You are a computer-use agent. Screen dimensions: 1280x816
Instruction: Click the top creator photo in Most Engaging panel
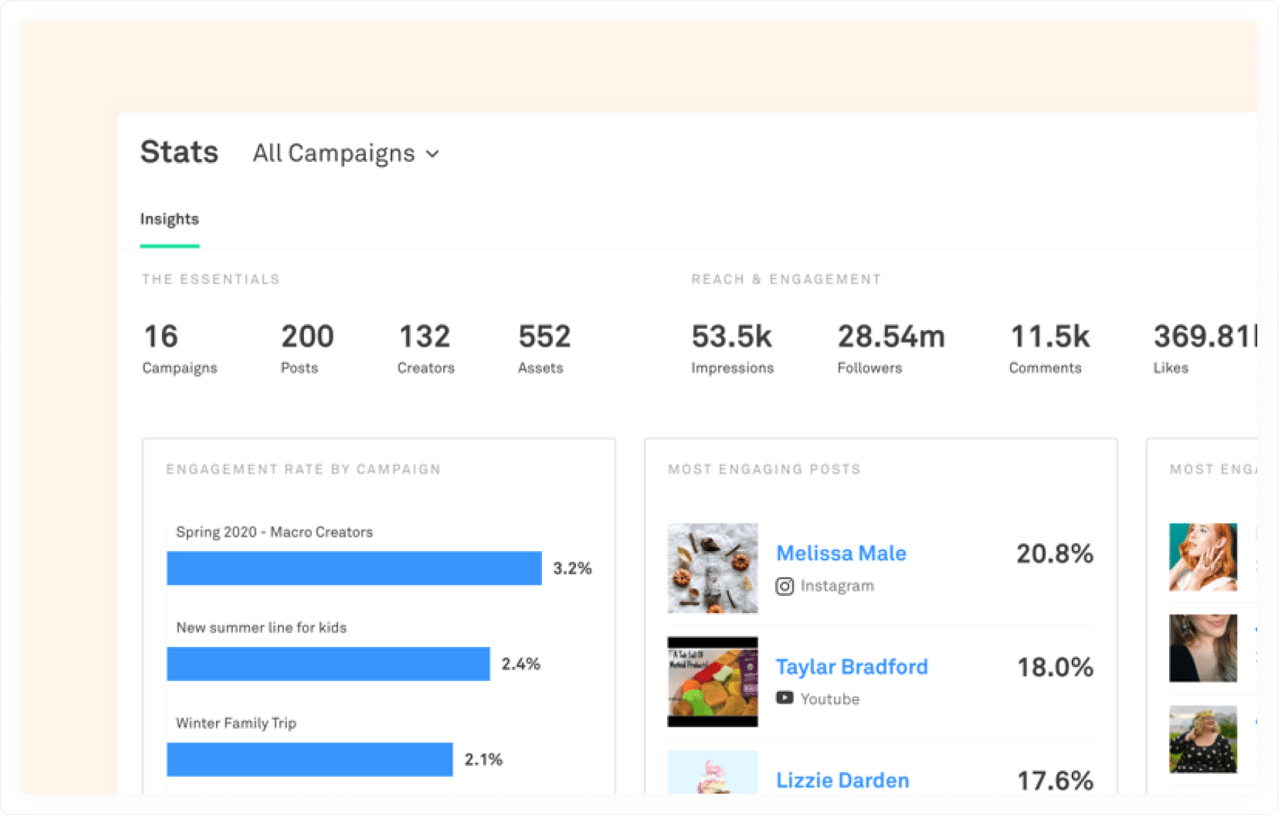tap(1203, 554)
